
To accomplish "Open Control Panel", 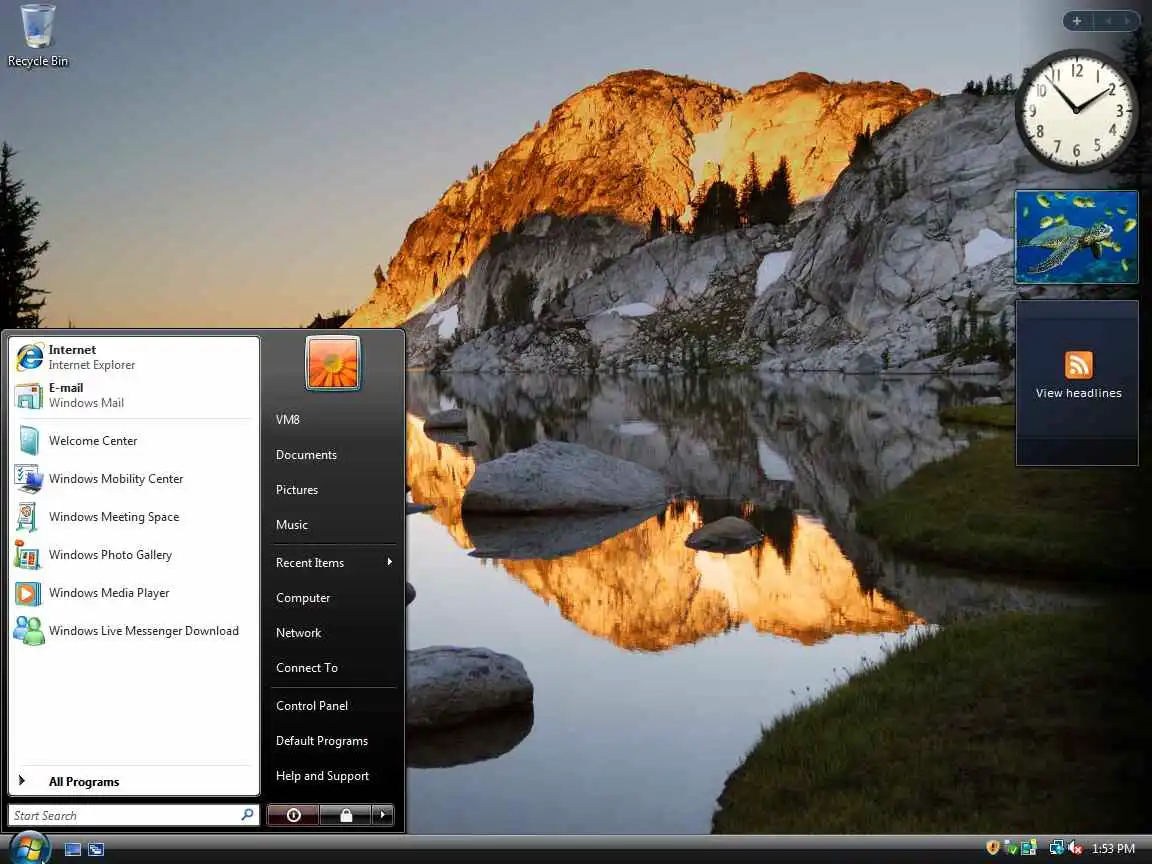I will click(333, 706).
